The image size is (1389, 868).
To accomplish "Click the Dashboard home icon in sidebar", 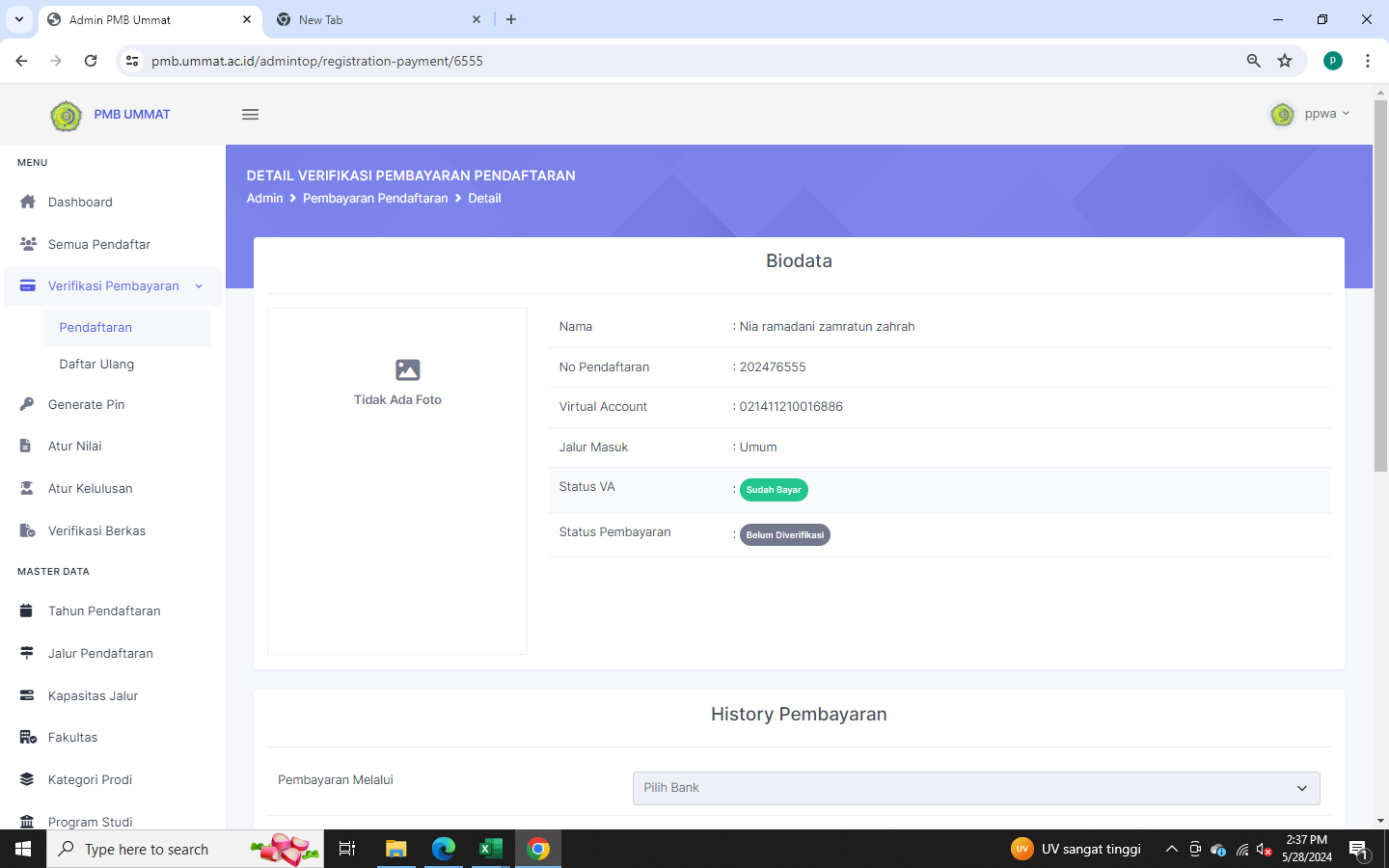I will (27, 202).
